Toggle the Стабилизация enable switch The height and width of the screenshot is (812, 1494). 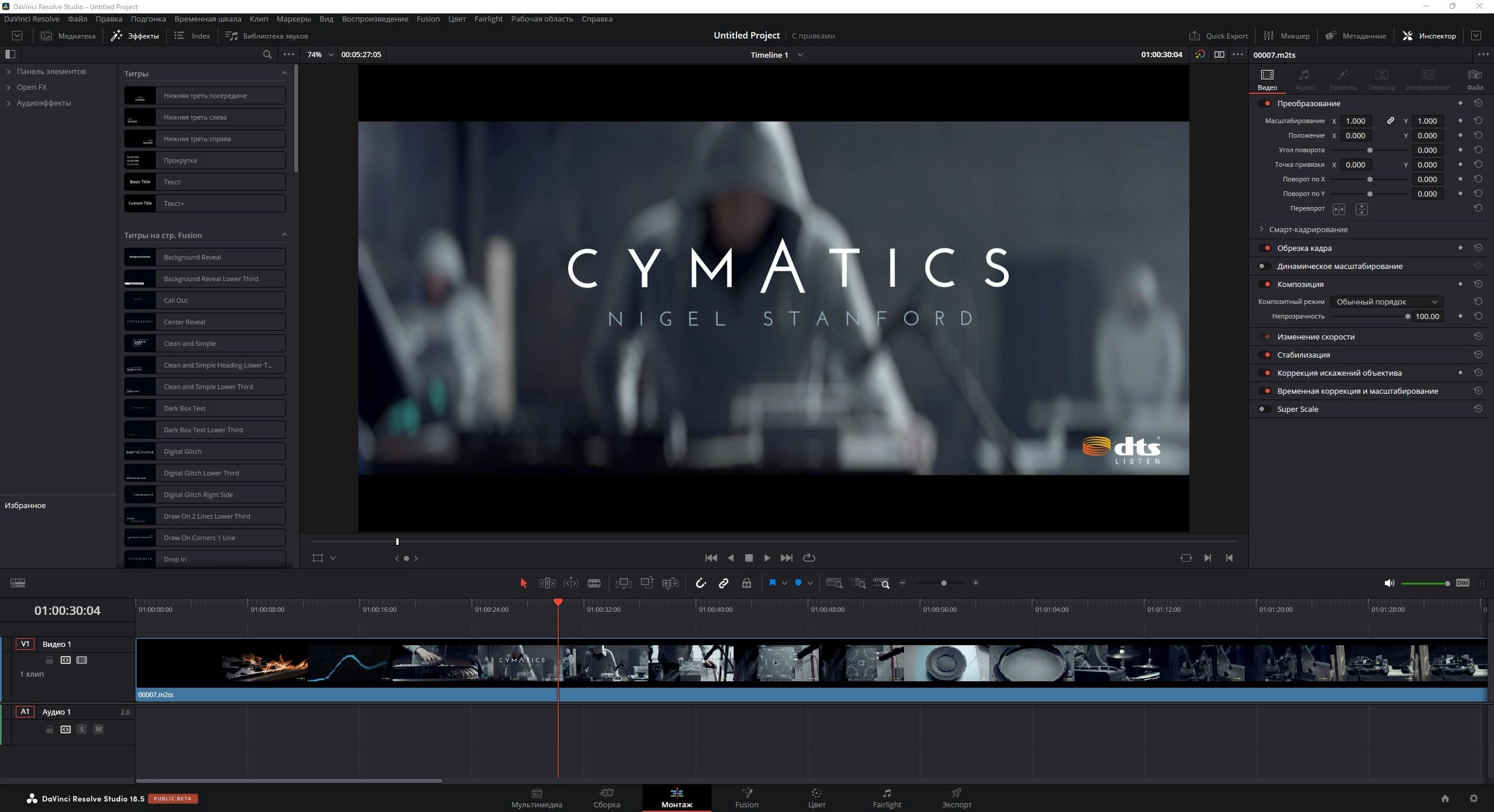tap(1265, 355)
